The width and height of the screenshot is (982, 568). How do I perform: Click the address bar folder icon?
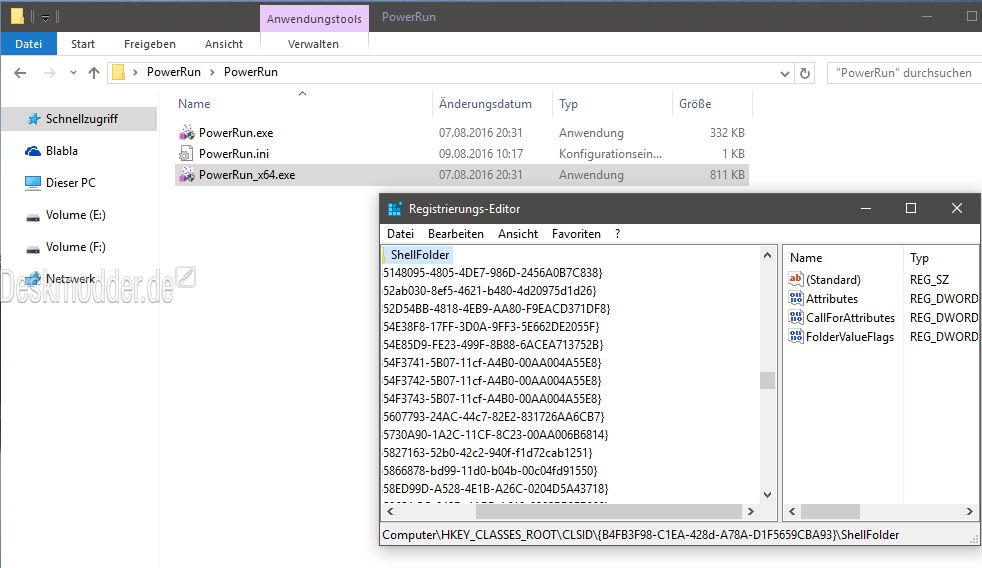pyautogui.click(x=118, y=73)
